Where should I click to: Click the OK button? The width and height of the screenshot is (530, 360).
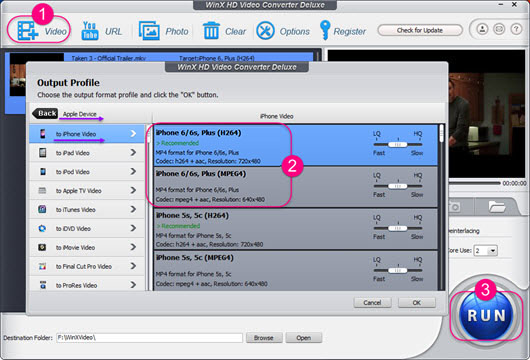417,303
